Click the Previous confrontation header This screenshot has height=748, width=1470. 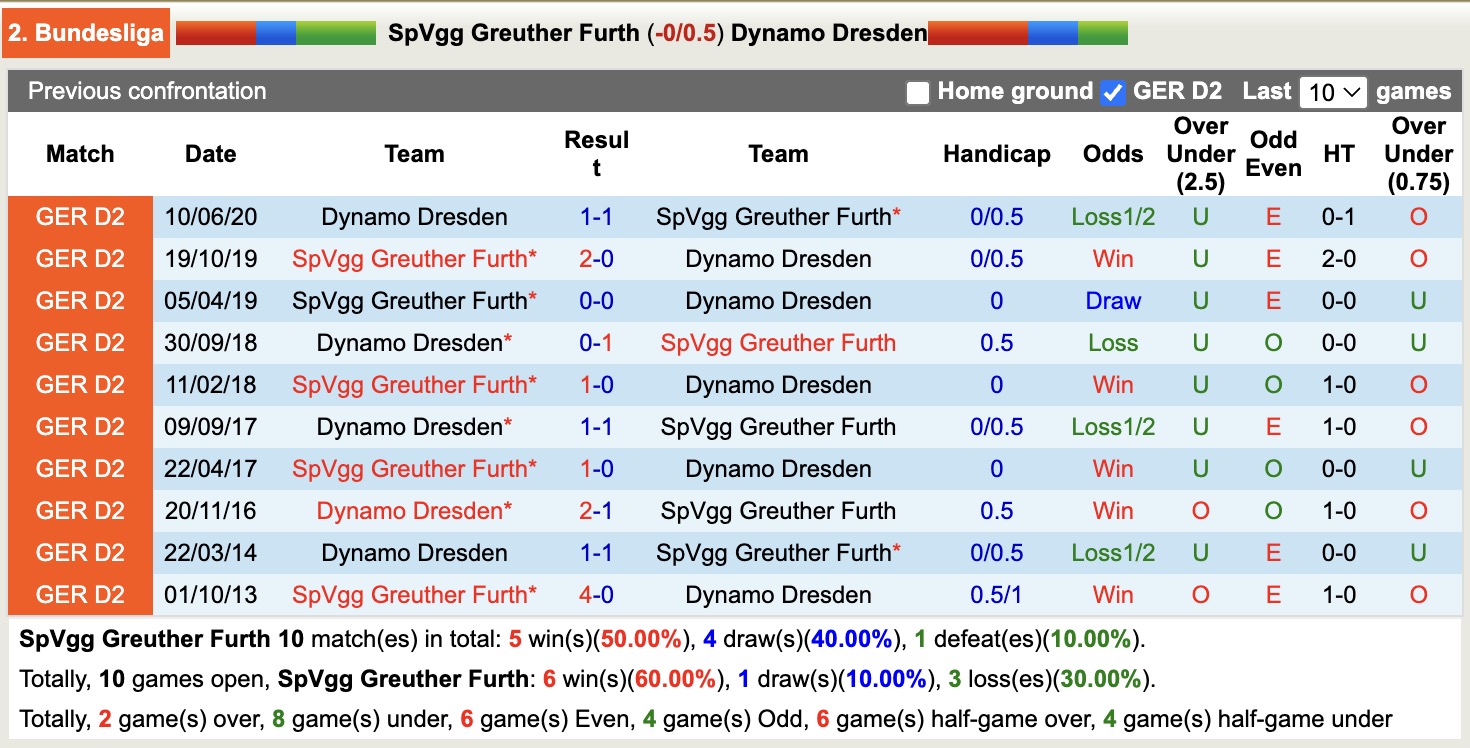(x=146, y=91)
